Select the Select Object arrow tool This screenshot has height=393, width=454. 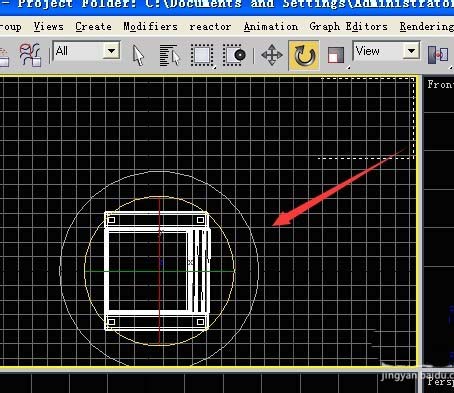click(138, 55)
